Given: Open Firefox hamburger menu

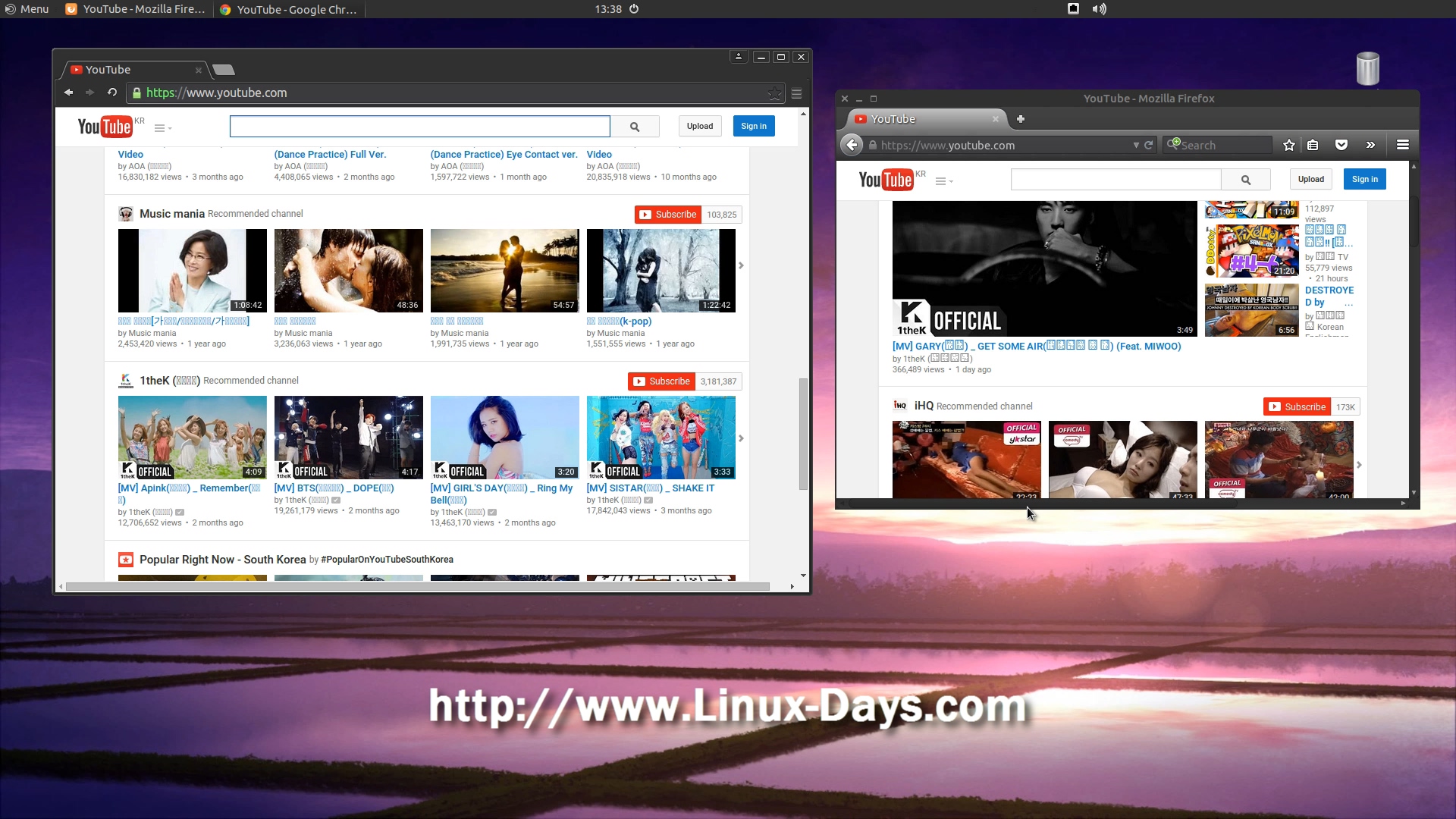Looking at the screenshot, I should (x=1403, y=145).
